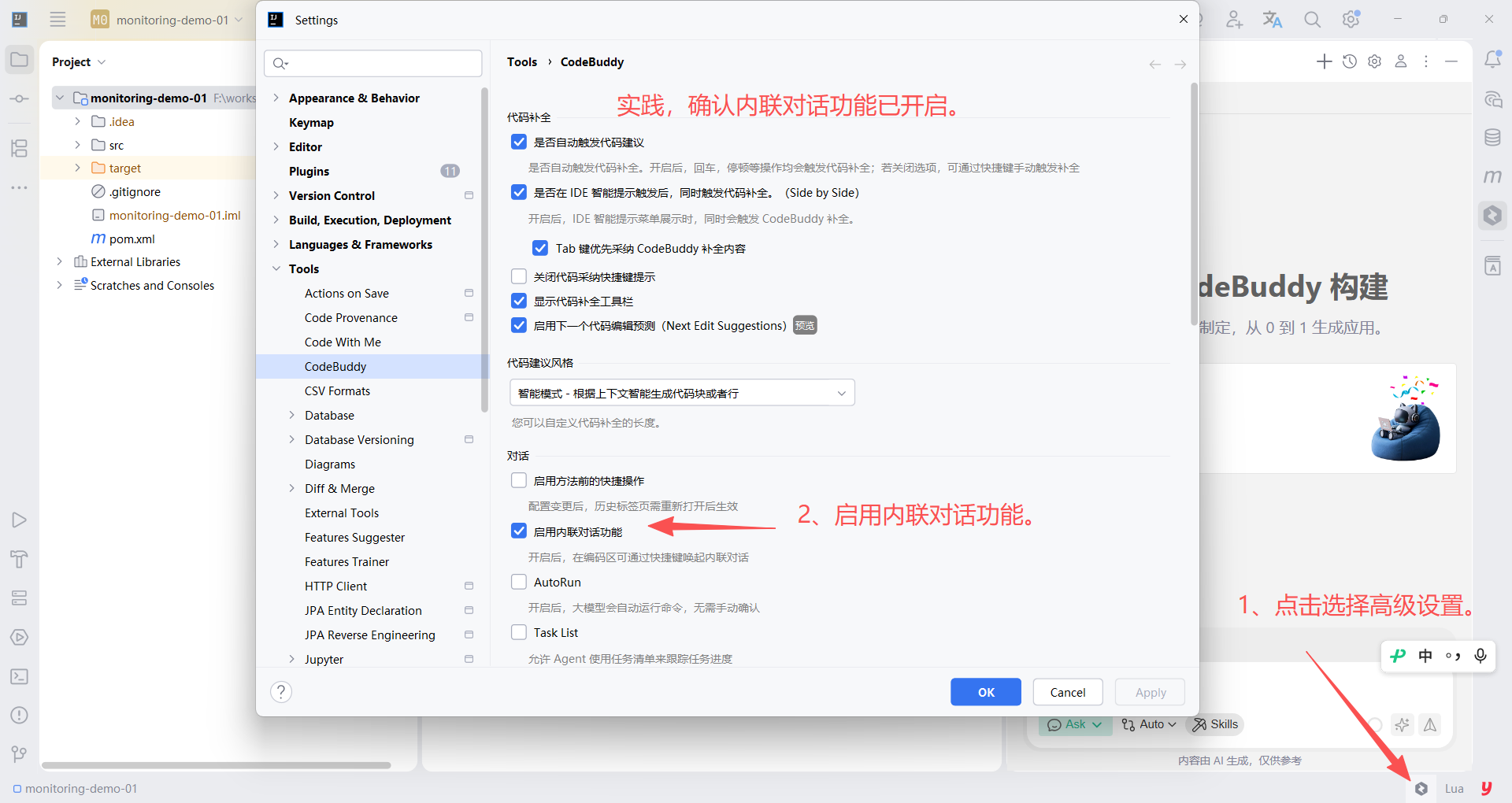This screenshot has height=803, width=1512.
Task: Open Settings help question mark
Action: (281, 692)
